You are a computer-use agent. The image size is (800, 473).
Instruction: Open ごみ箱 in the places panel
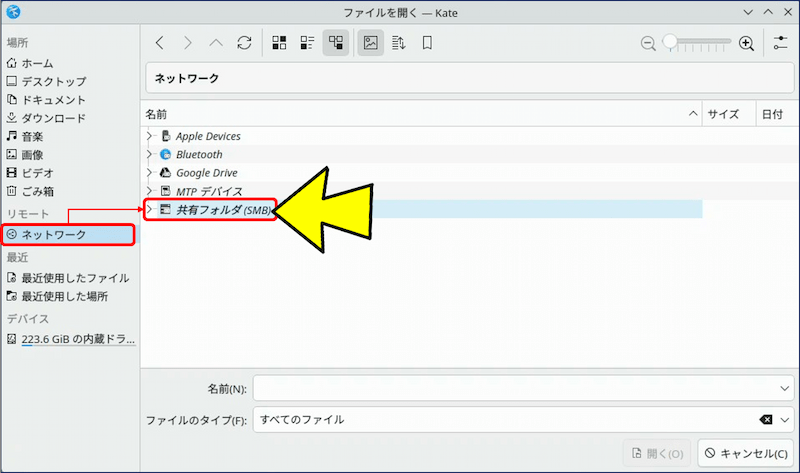[69, 191]
